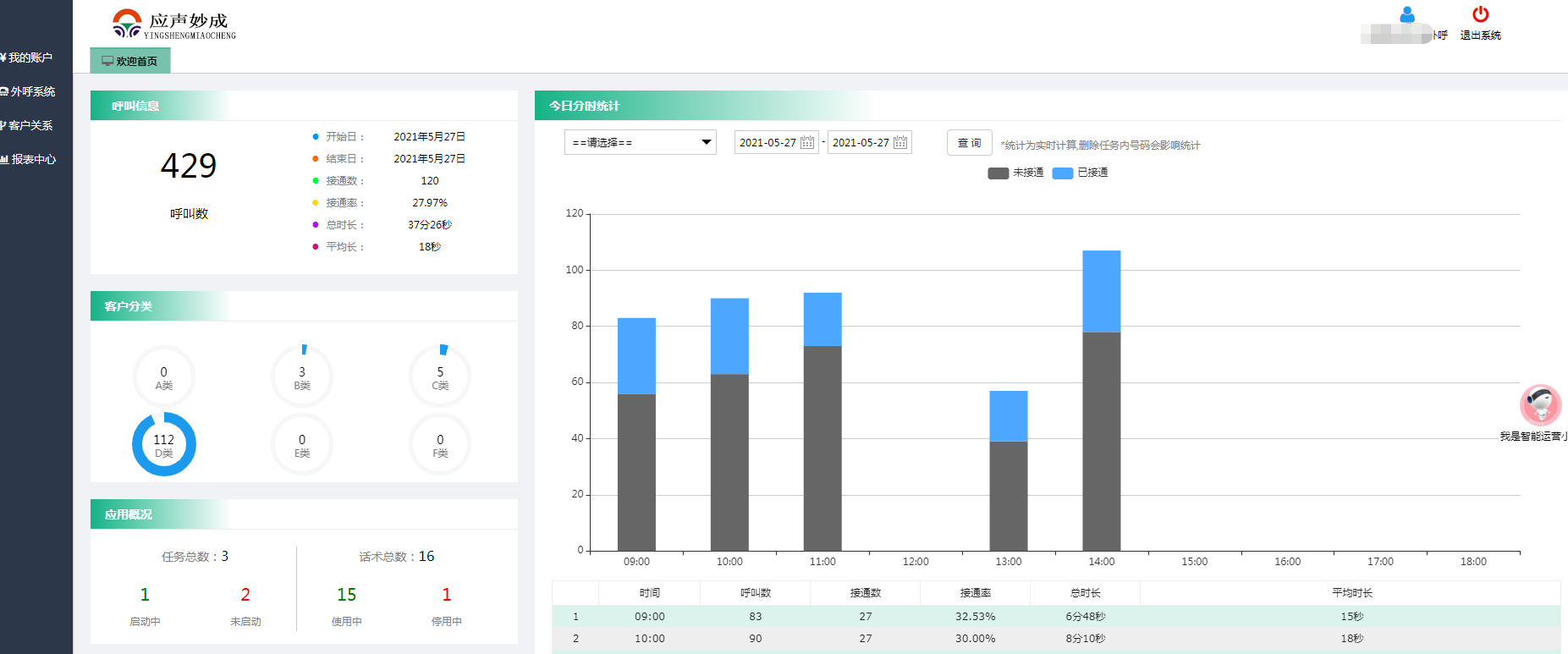Click the F类 customer ring
The image size is (1568, 654).
(440, 444)
